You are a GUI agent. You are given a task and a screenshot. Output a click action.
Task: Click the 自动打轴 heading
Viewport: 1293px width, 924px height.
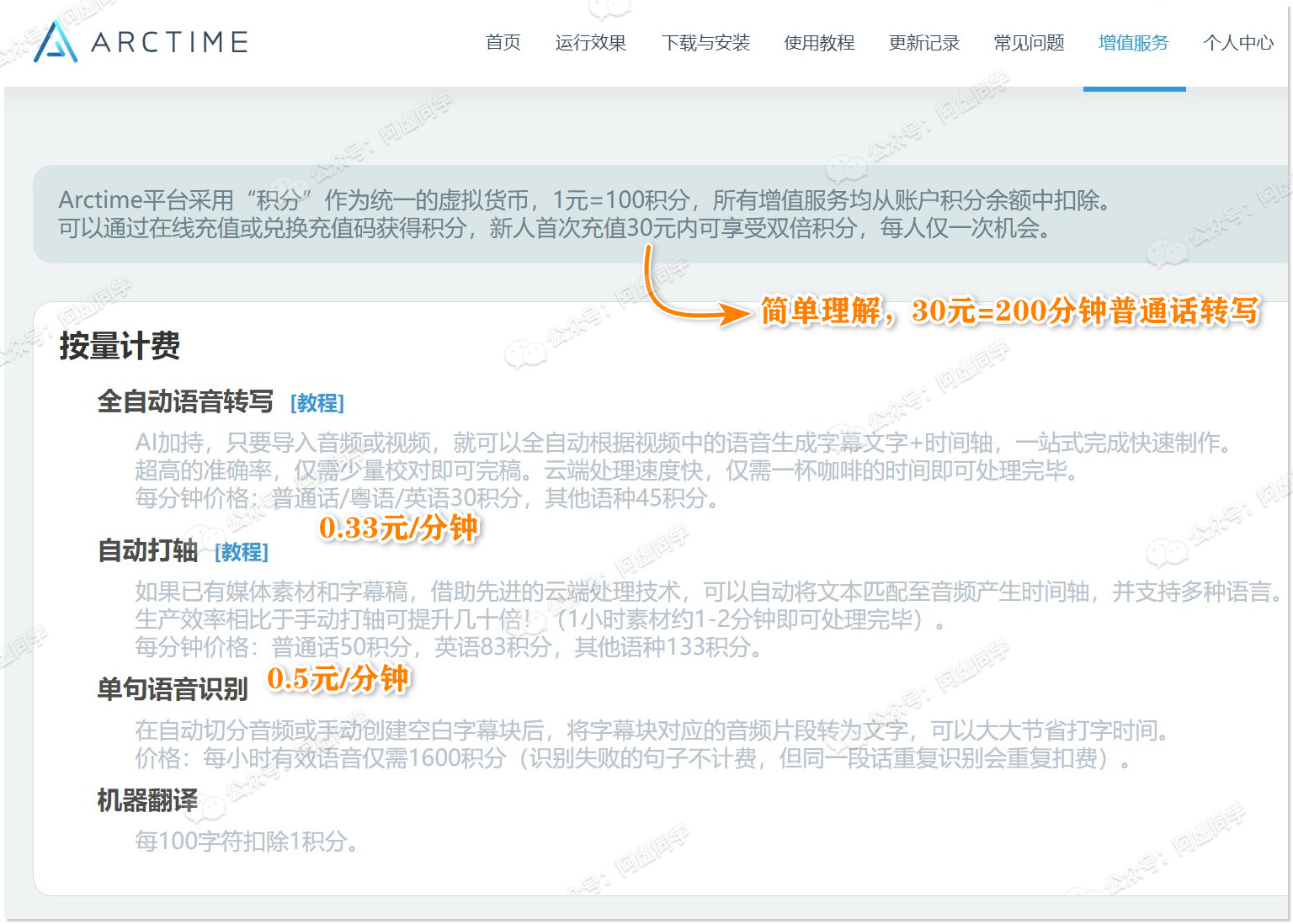tap(147, 550)
